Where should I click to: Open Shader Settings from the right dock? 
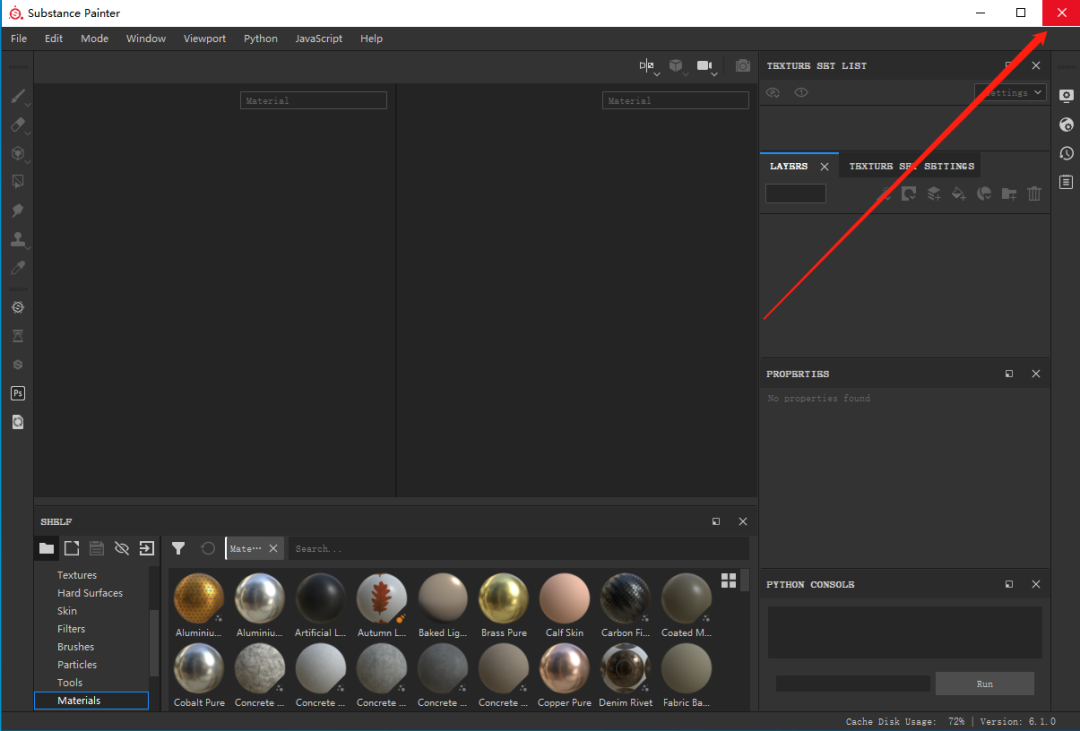point(1066,125)
